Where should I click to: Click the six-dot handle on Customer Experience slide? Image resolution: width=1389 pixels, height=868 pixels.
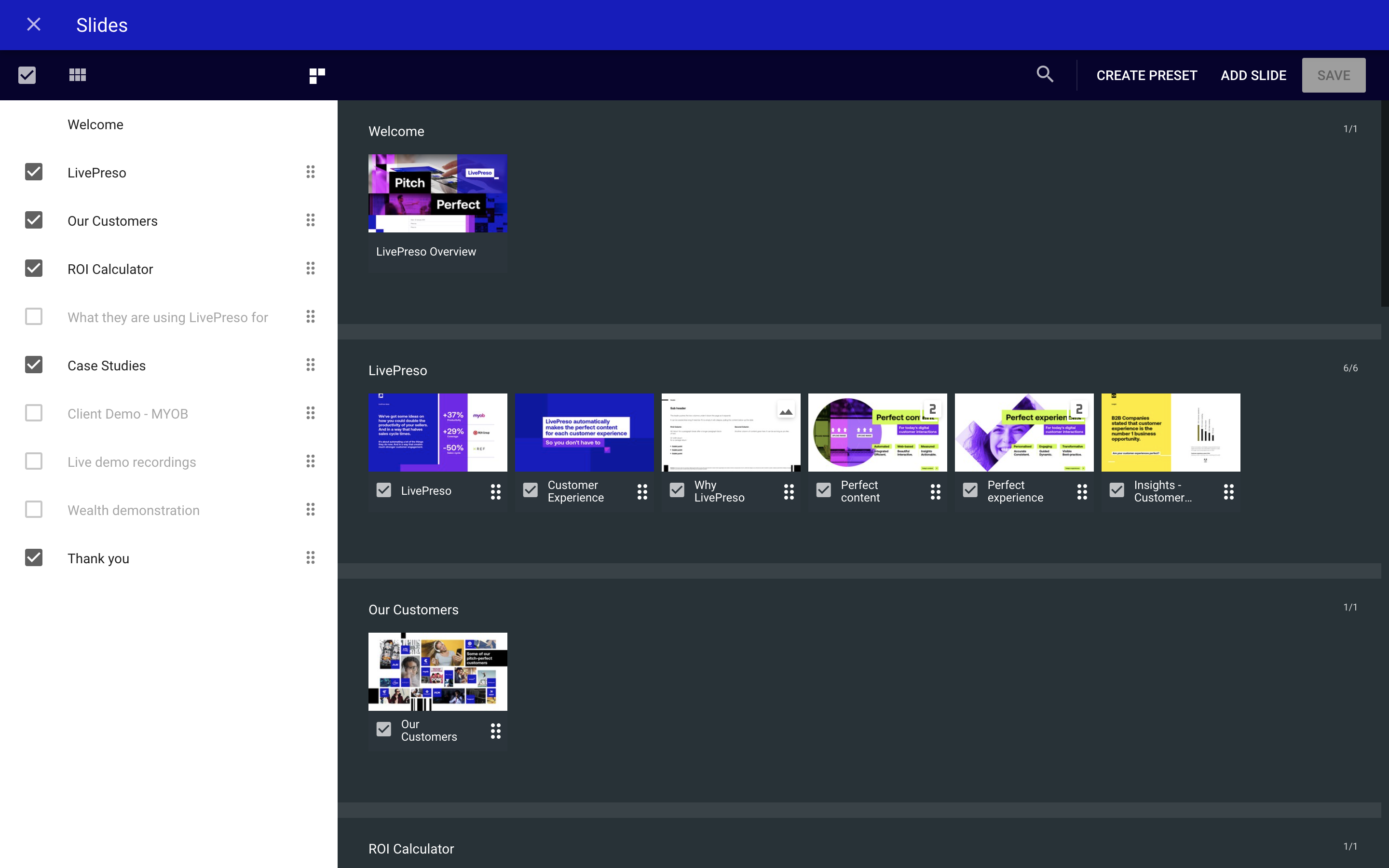click(642, 491)
